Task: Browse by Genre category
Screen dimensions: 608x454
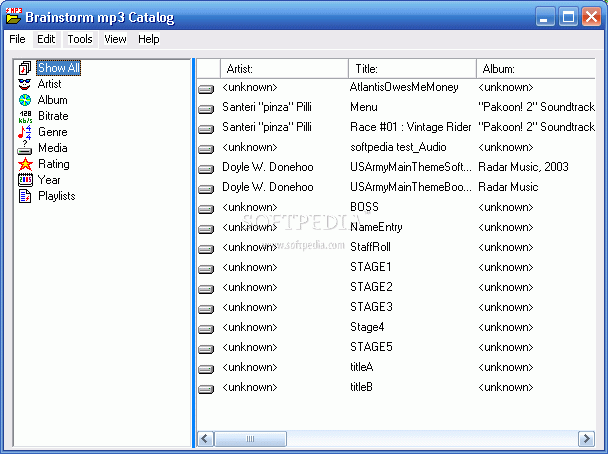Action: 53,132
